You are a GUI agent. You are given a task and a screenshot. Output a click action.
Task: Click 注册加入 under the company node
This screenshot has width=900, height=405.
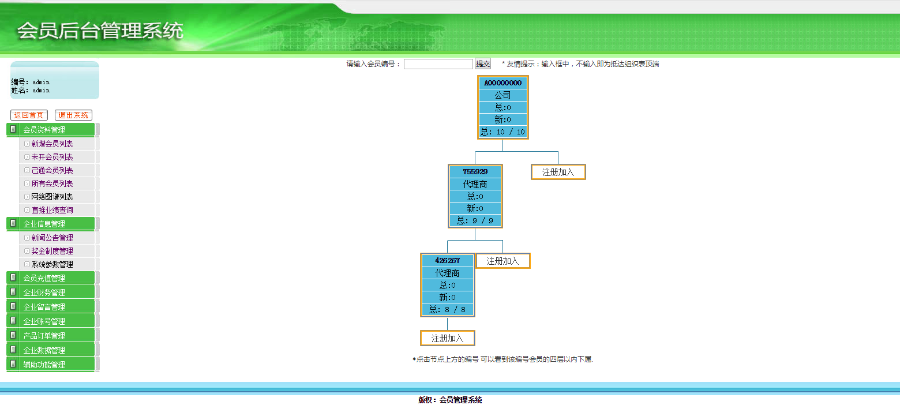(x=558, y=172)
